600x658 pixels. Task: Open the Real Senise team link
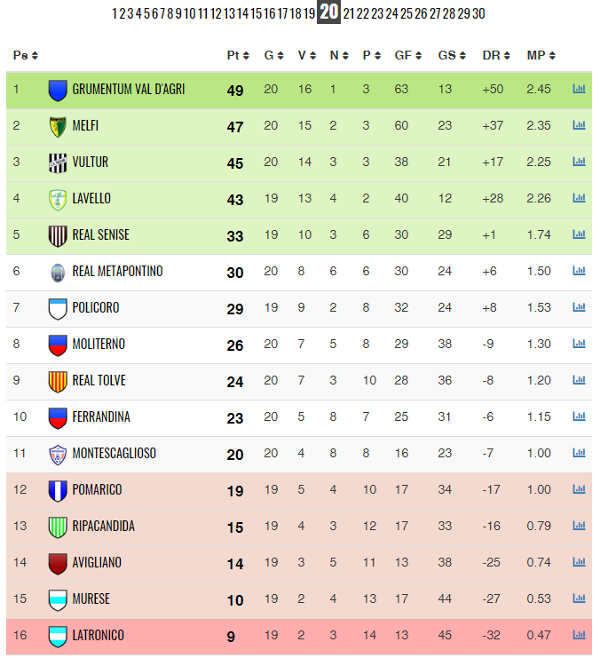click(101, 235)
